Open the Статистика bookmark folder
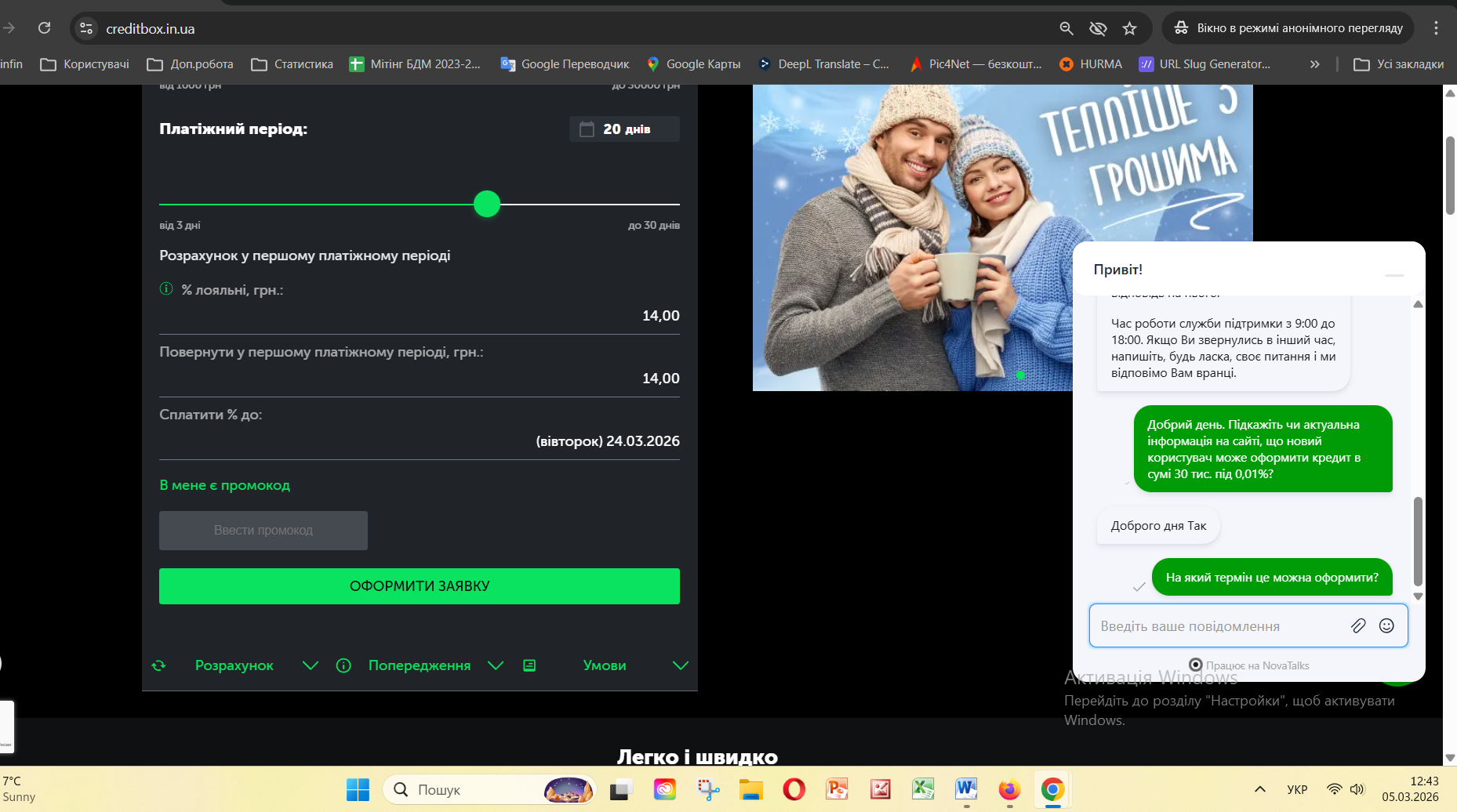Screen dimensions: 1457x812 point(292,64)
